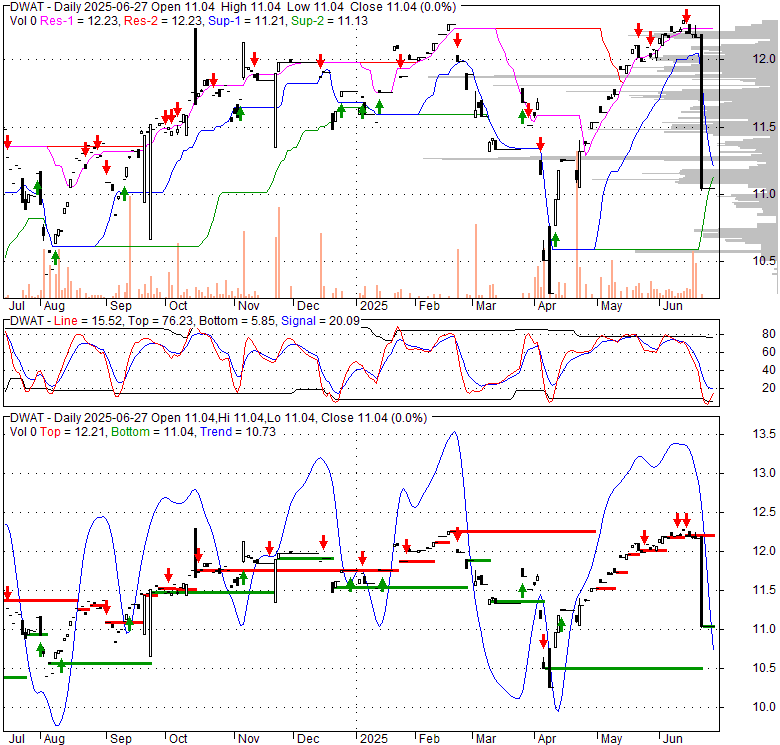Click the oscillator Signal = 20.09 label
Screen dimensions: 780x745
pos(320,321)
